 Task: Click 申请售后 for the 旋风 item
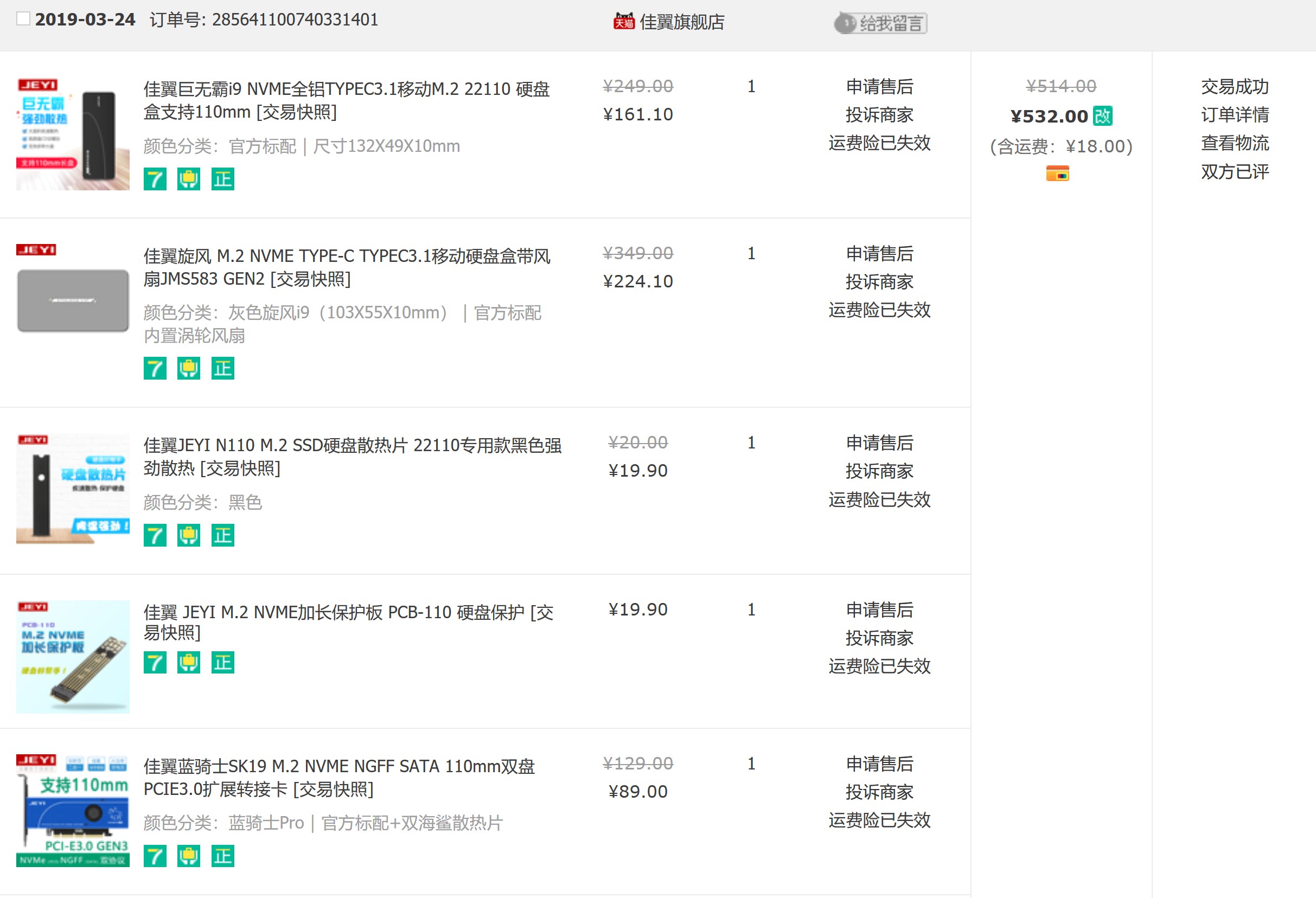[879, 254]
